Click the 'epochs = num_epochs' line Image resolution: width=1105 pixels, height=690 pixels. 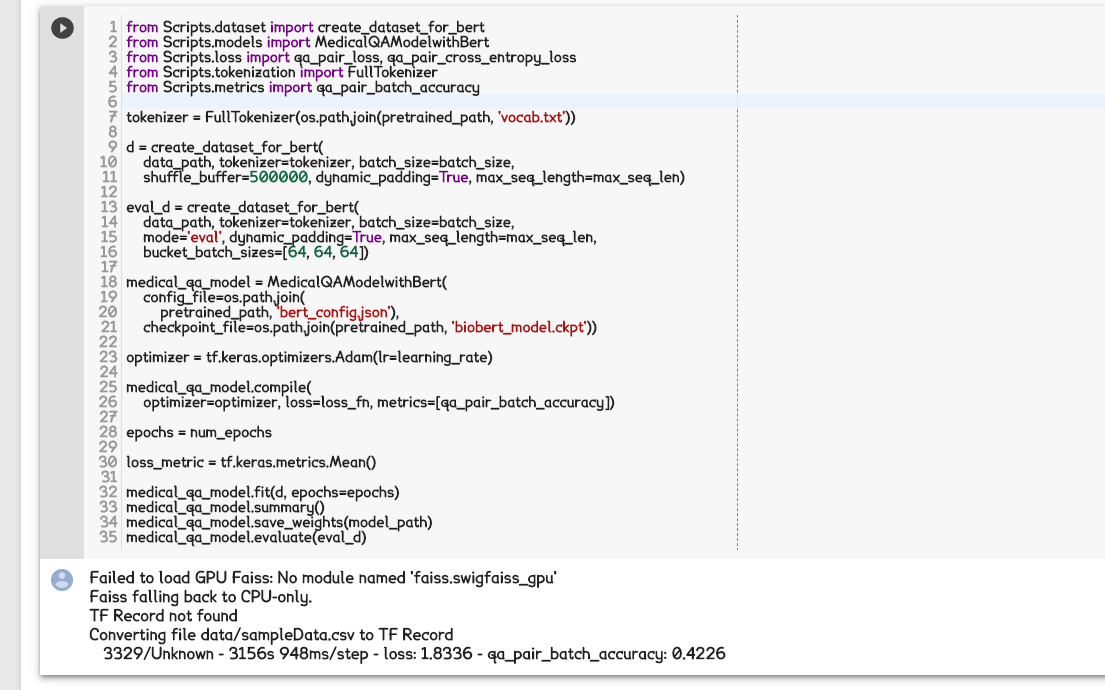[199, 432]
